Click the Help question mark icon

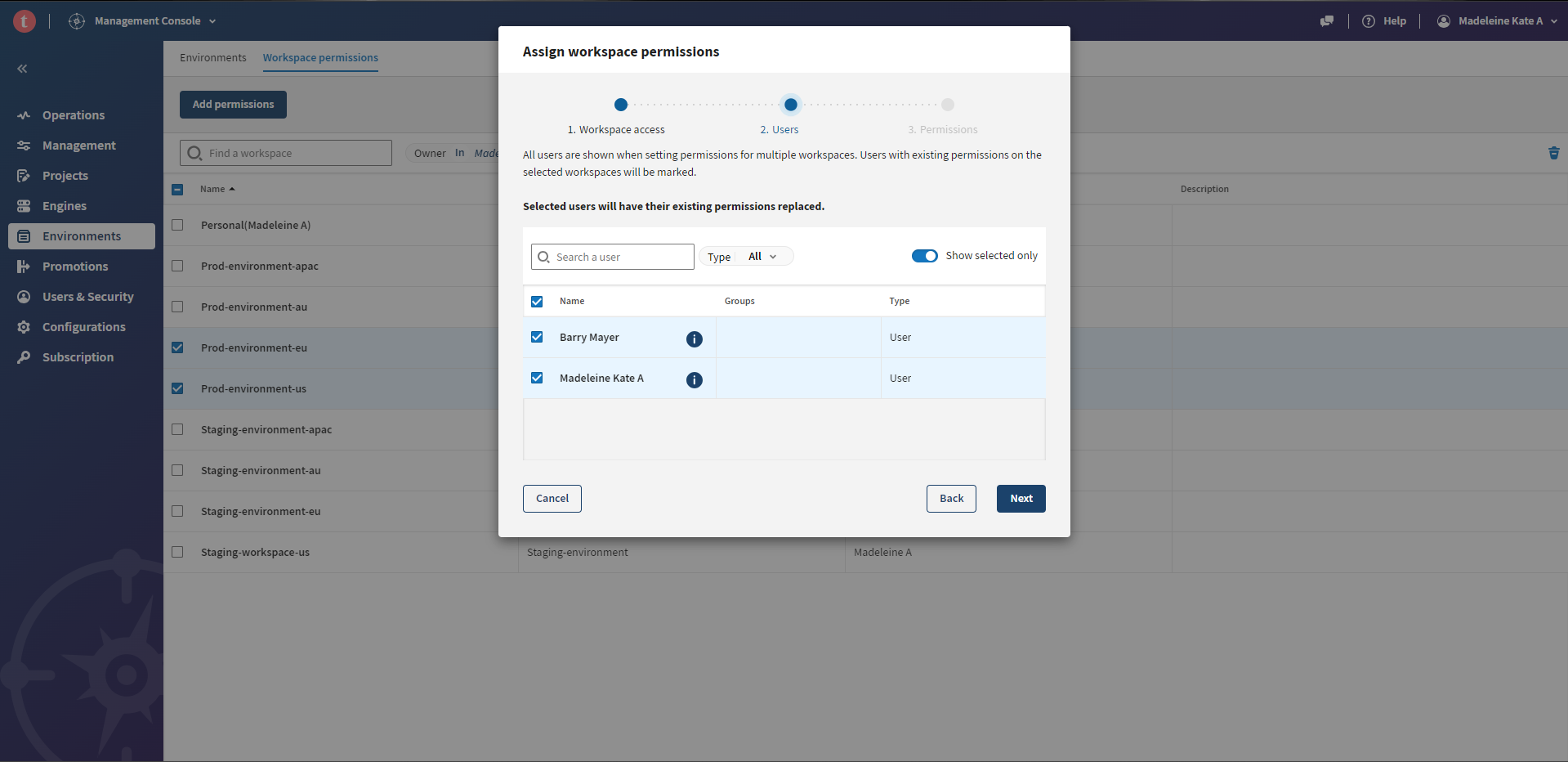1369,21
